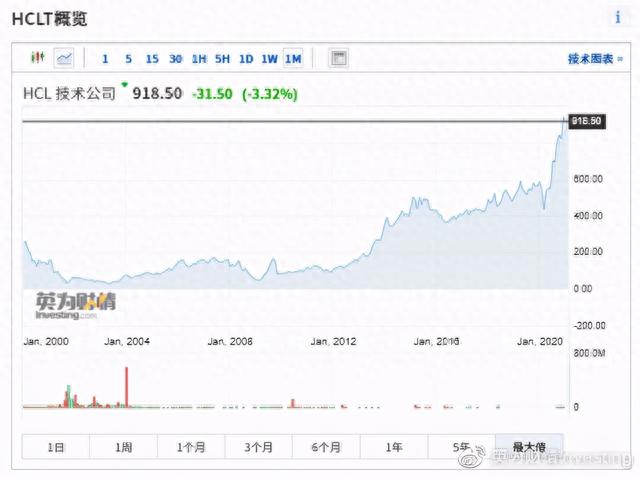Select the 1H interval

tap(199, 59)
